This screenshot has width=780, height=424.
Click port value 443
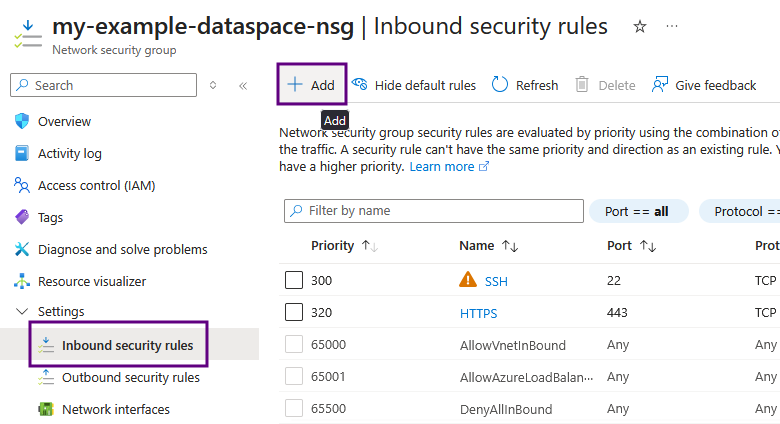[x=617, y=313]
